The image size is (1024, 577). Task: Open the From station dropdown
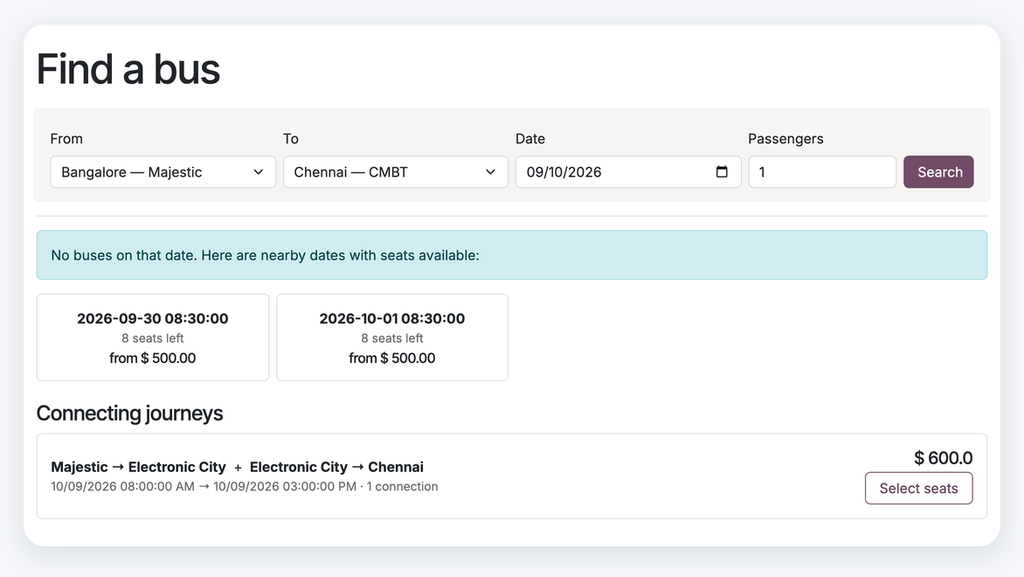pyautogui.click(x=163, y=172)
